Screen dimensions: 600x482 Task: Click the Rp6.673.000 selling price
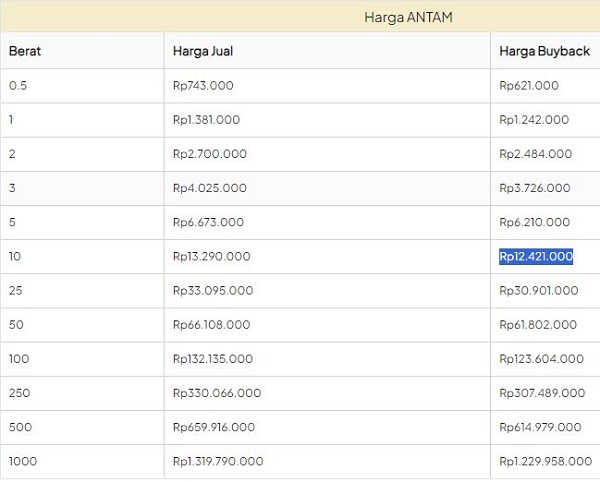click(x=208, y=222)
